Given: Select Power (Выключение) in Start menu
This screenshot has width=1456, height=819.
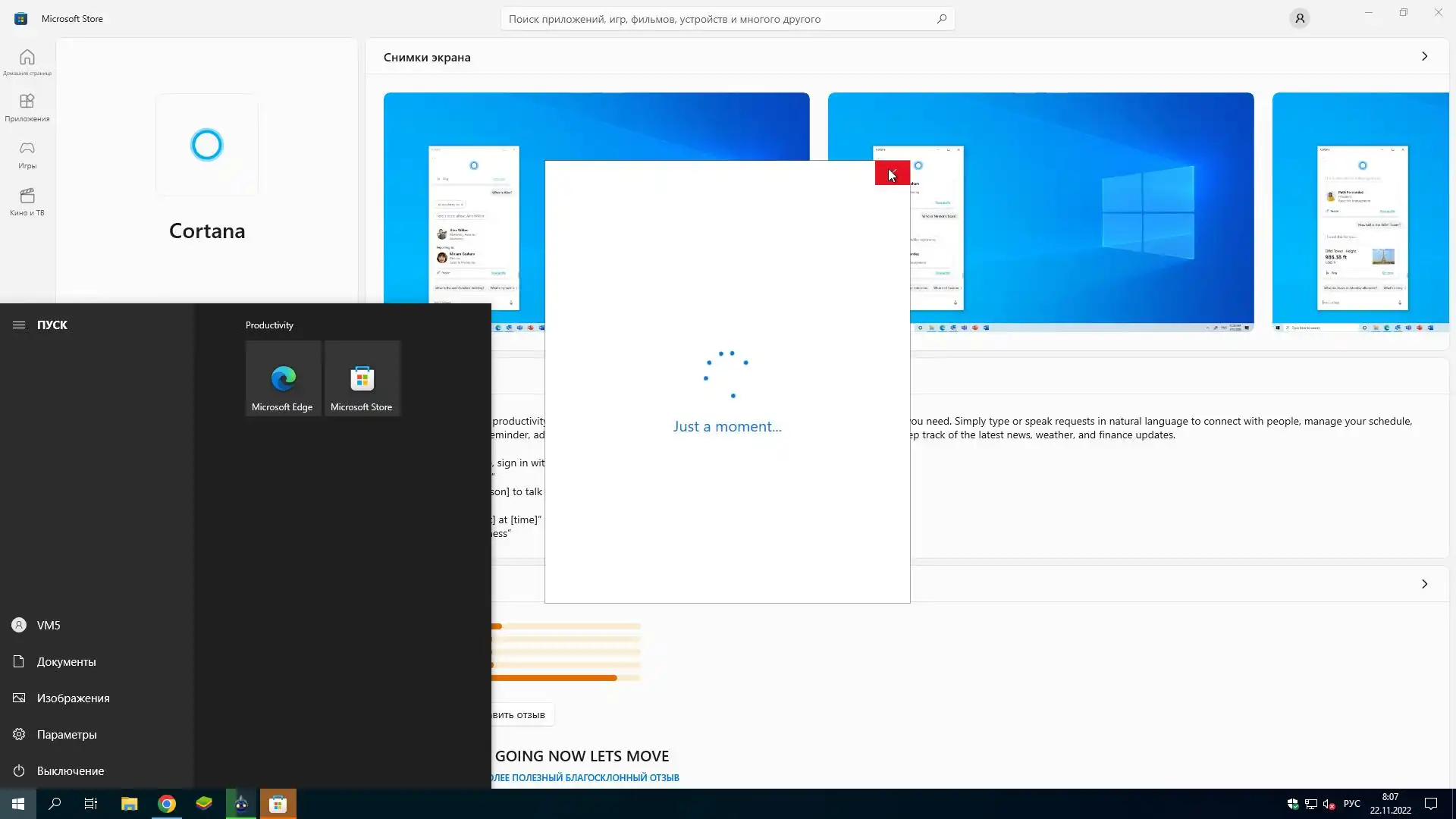Looking at the screenshot, I should [70, 770].
